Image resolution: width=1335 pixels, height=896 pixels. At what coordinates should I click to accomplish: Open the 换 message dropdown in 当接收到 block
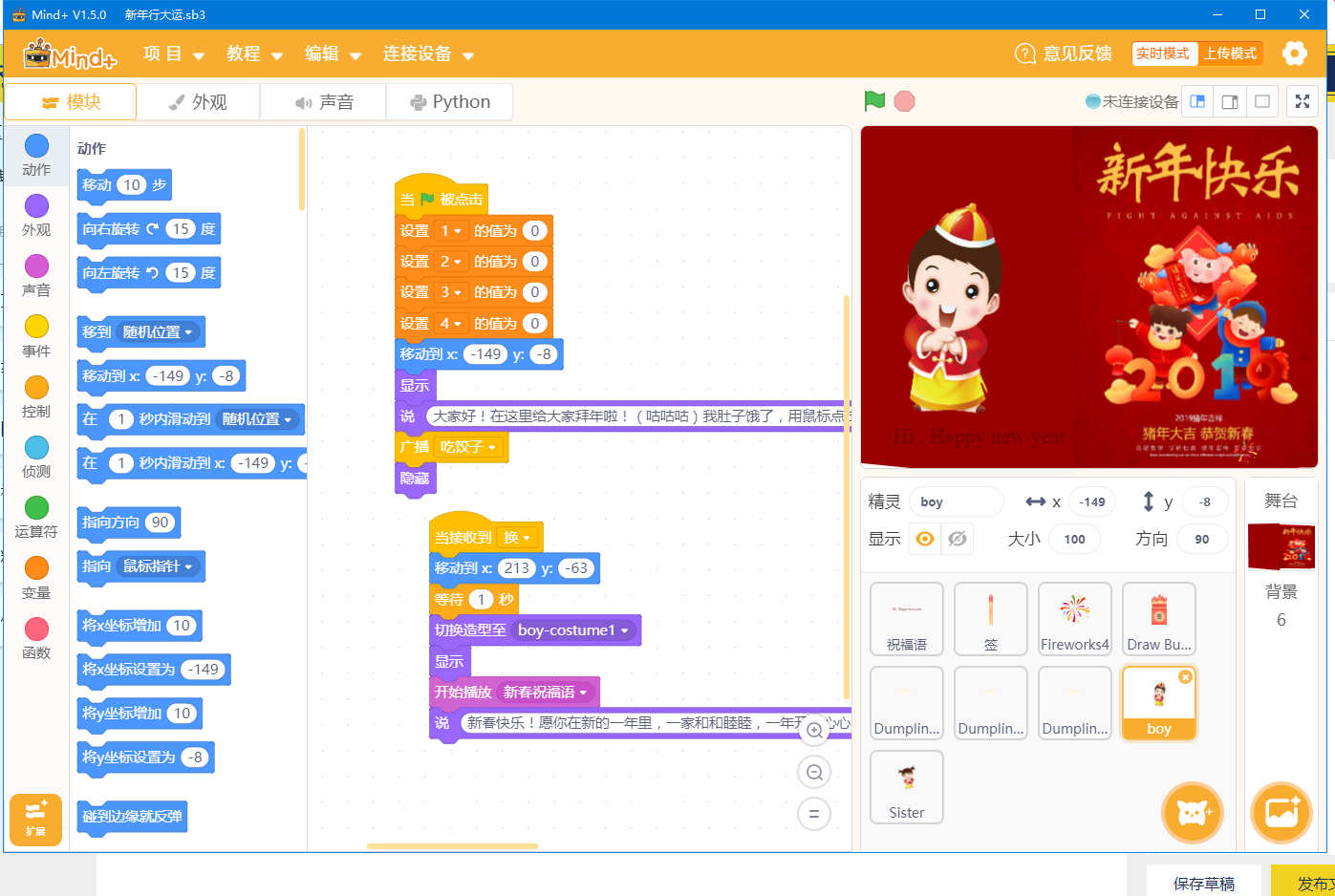517,538
